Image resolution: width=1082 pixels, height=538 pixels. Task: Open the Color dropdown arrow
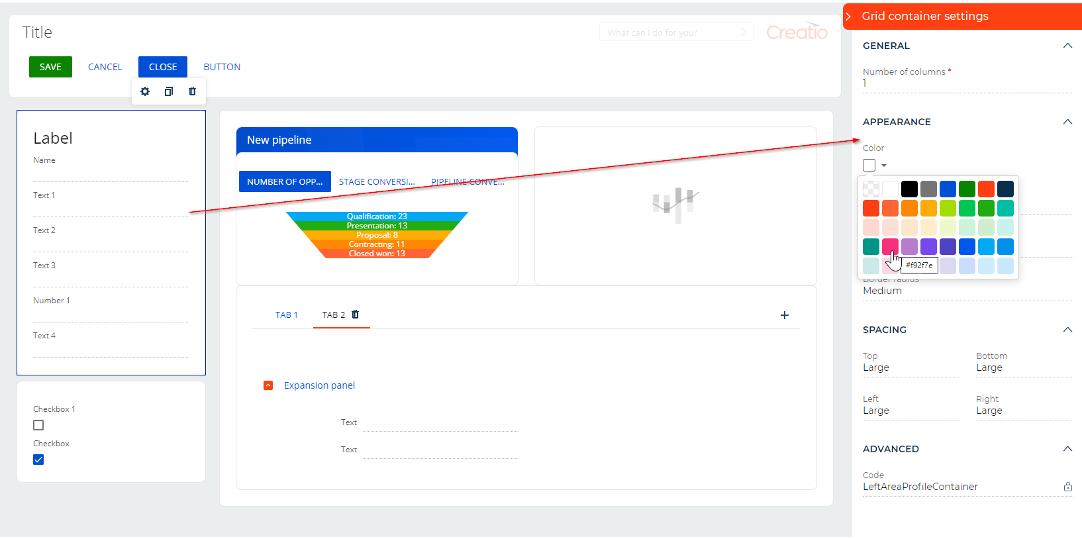884,166
